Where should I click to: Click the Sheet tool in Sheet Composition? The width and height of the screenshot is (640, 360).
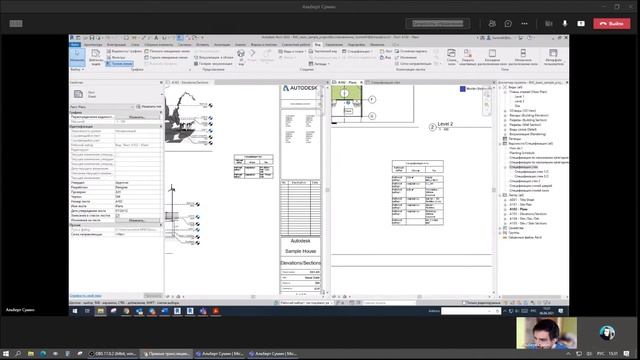386,51
